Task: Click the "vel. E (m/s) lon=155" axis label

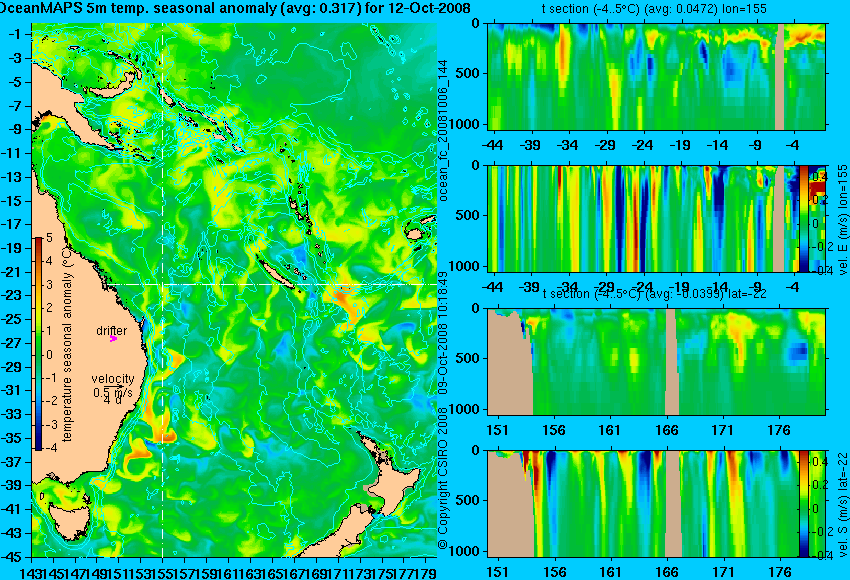Action: pos(842,220)
